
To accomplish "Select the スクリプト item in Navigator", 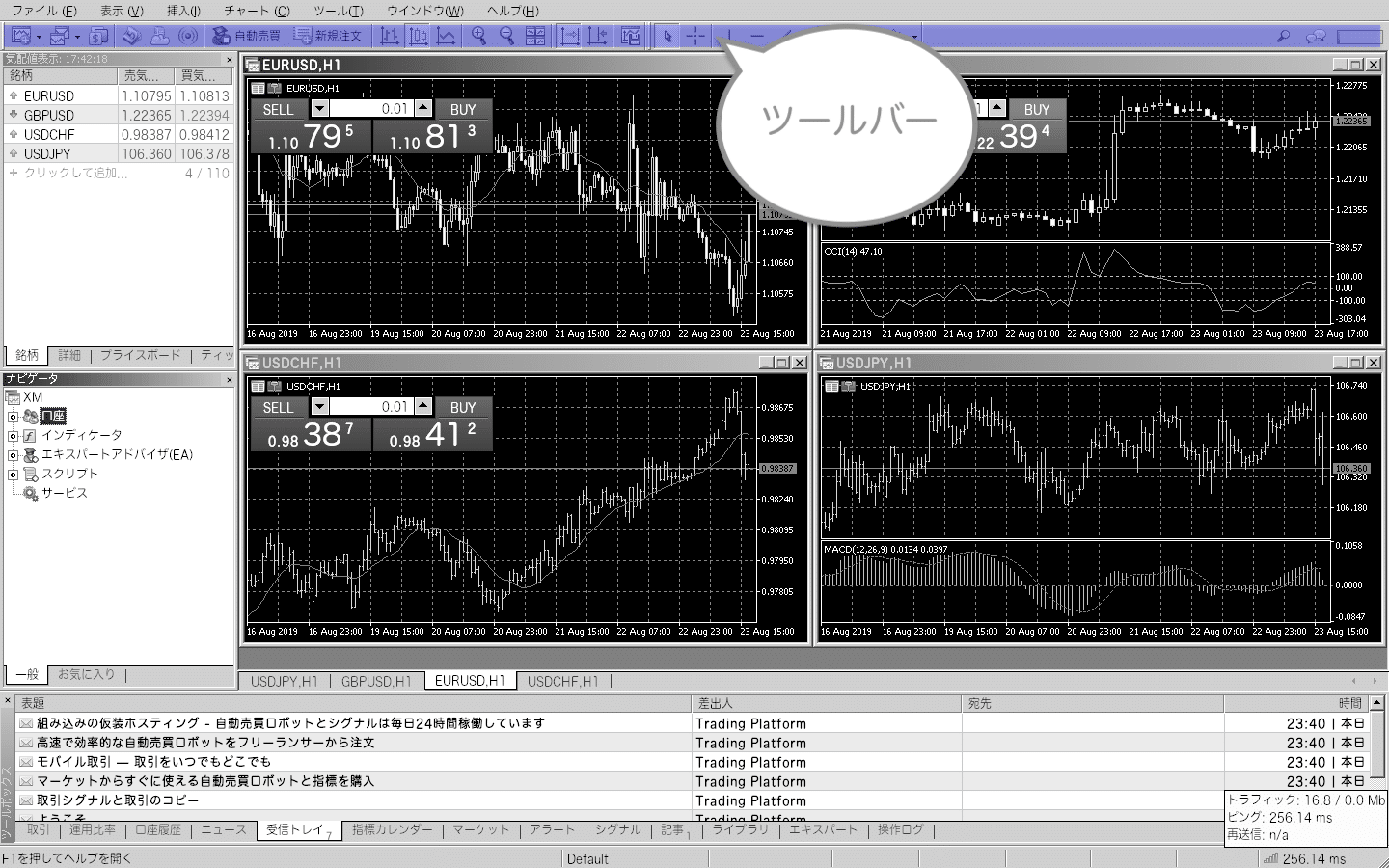I will (x=69, y=474).
